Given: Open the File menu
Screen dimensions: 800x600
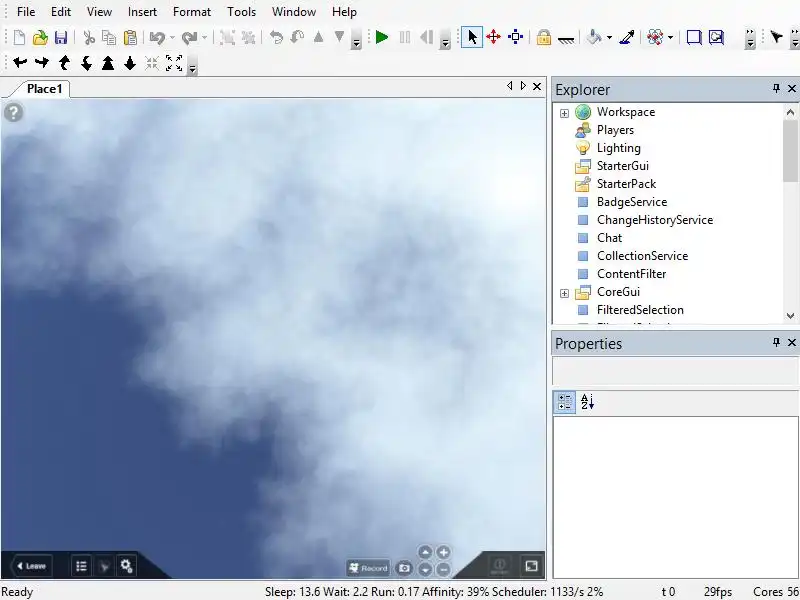Looking at the screenshot, I should point(26,12).
